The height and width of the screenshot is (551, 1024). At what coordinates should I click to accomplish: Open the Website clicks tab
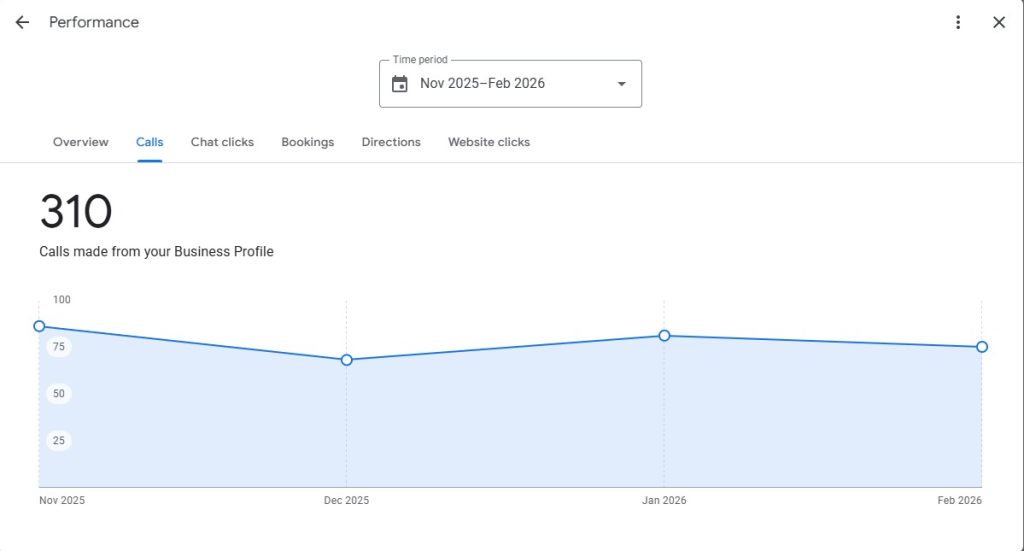489,142
